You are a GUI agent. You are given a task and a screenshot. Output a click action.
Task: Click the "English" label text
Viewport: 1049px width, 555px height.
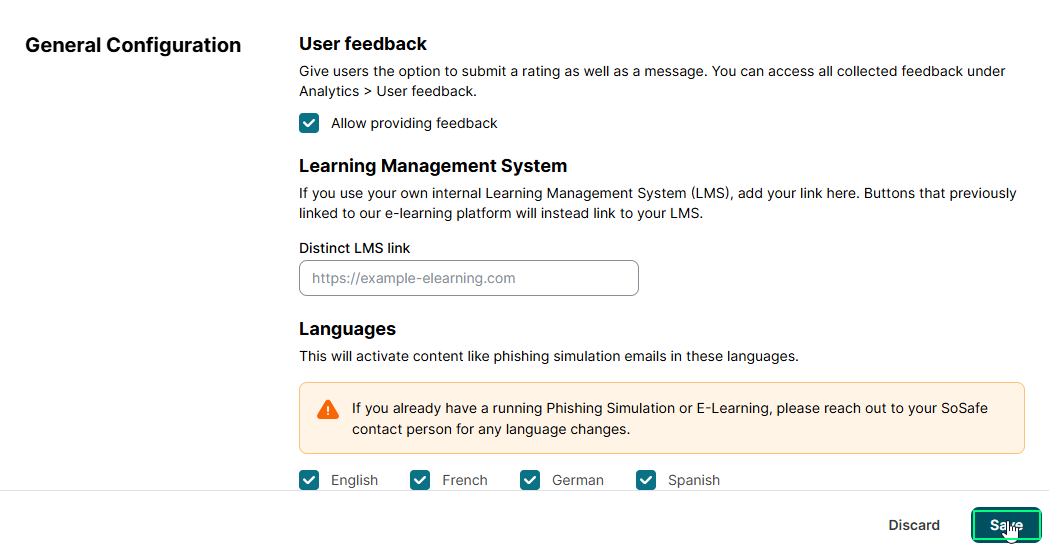(x=354, y=480)
